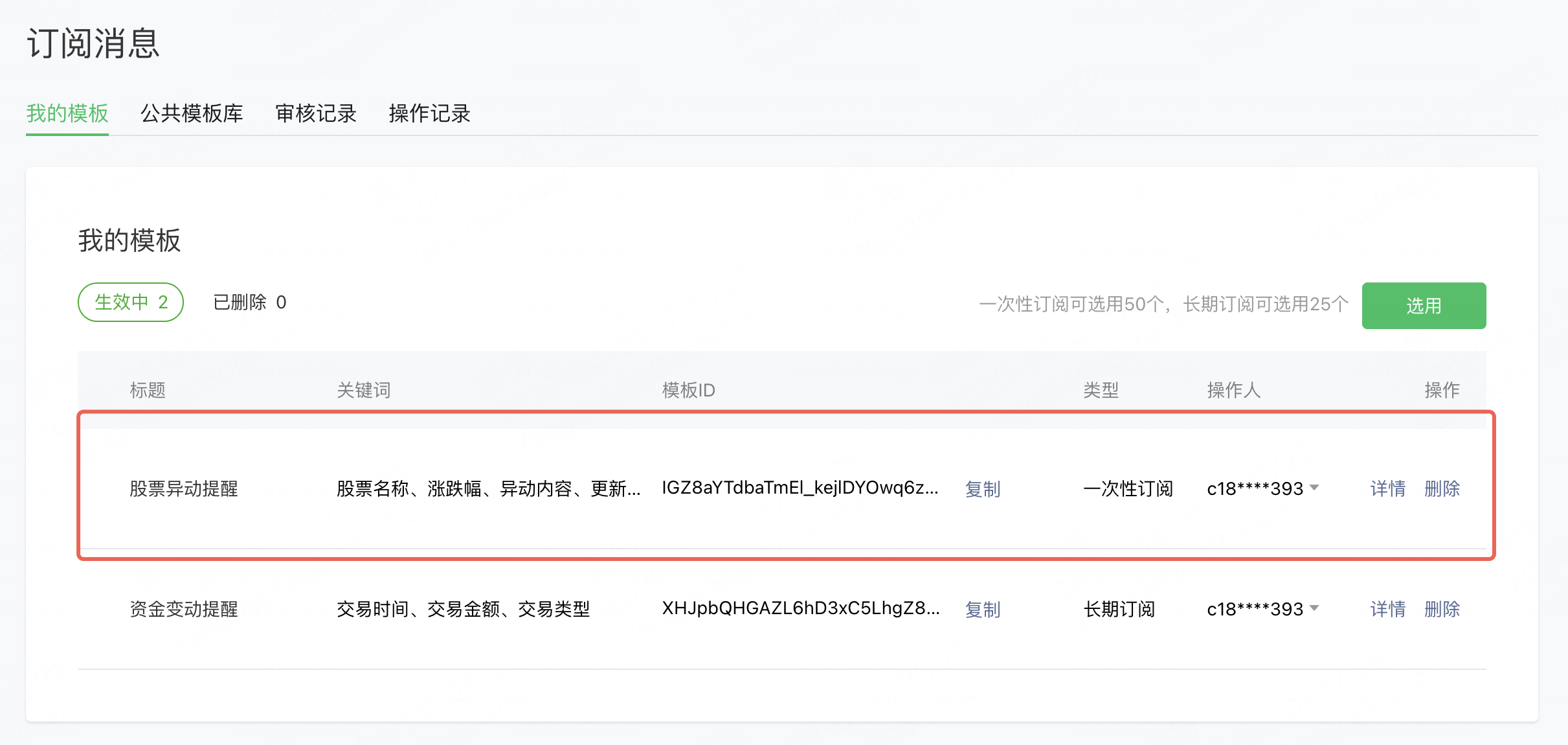
Task: Expand operator dropdown arrow in 资金变动提醒 row
Action: pyautogui.click(x=1314, y=608)
